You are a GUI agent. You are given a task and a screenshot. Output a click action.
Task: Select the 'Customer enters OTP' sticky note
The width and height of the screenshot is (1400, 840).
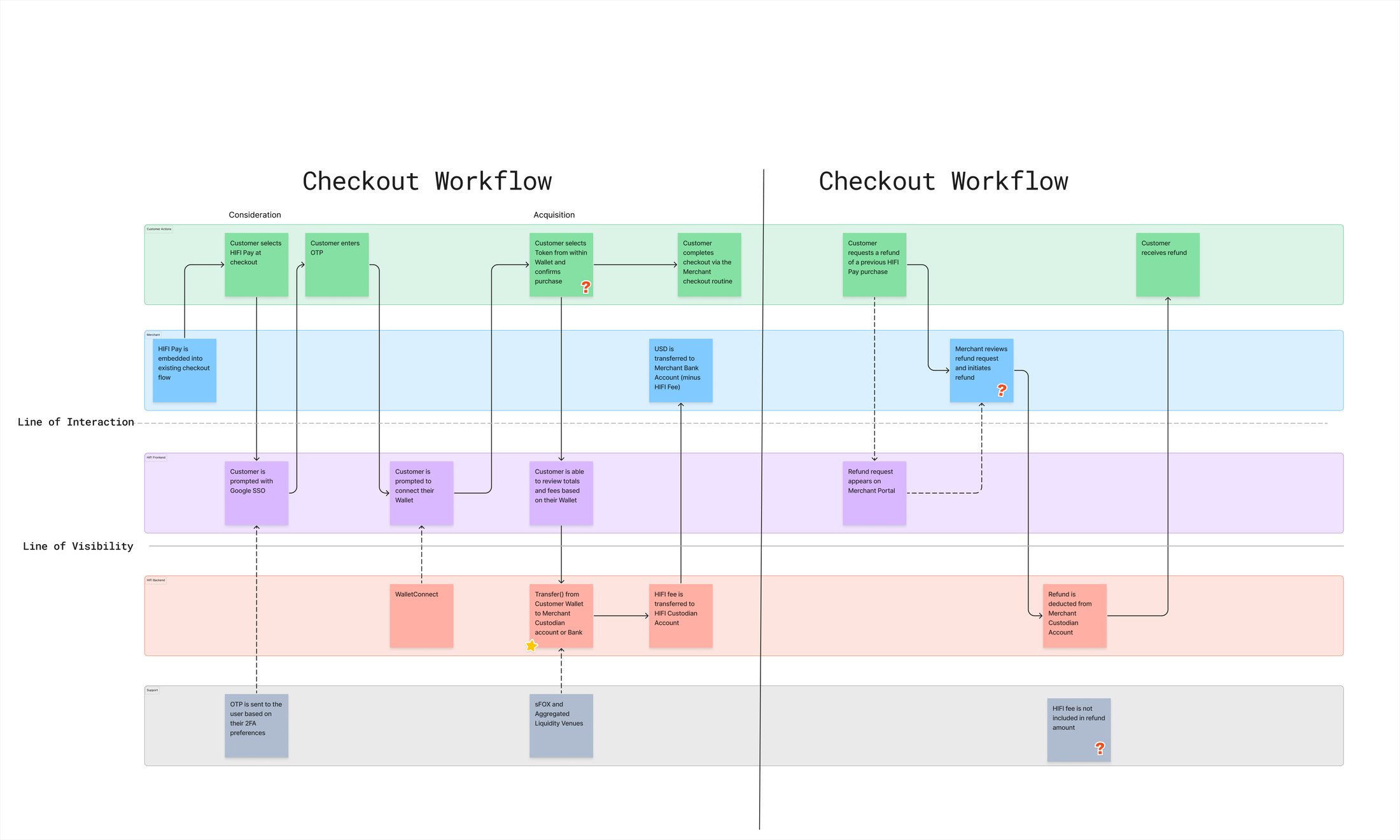[337, 265]
